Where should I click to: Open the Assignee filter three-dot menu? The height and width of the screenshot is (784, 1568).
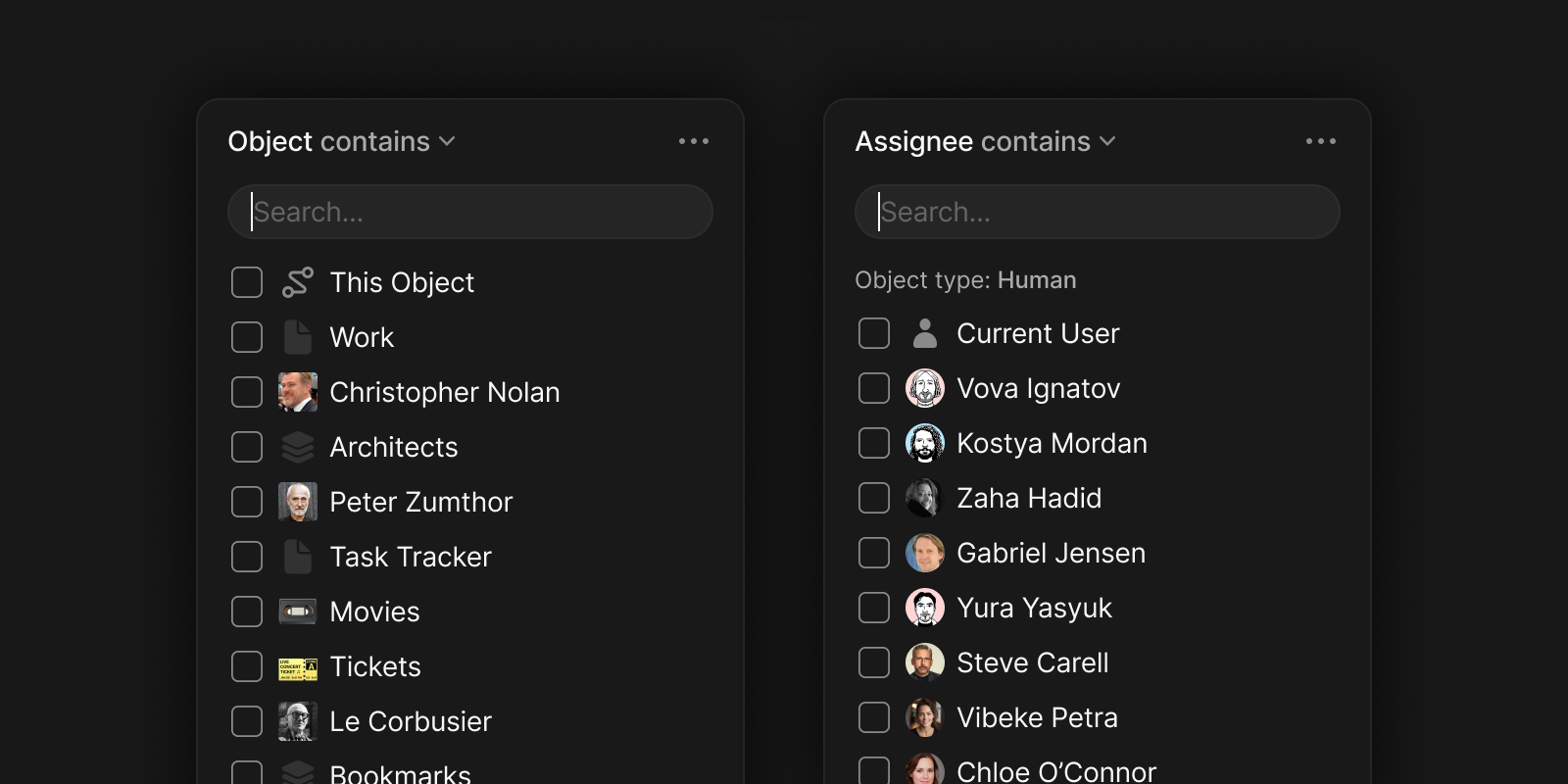(x=1320, y=141)
